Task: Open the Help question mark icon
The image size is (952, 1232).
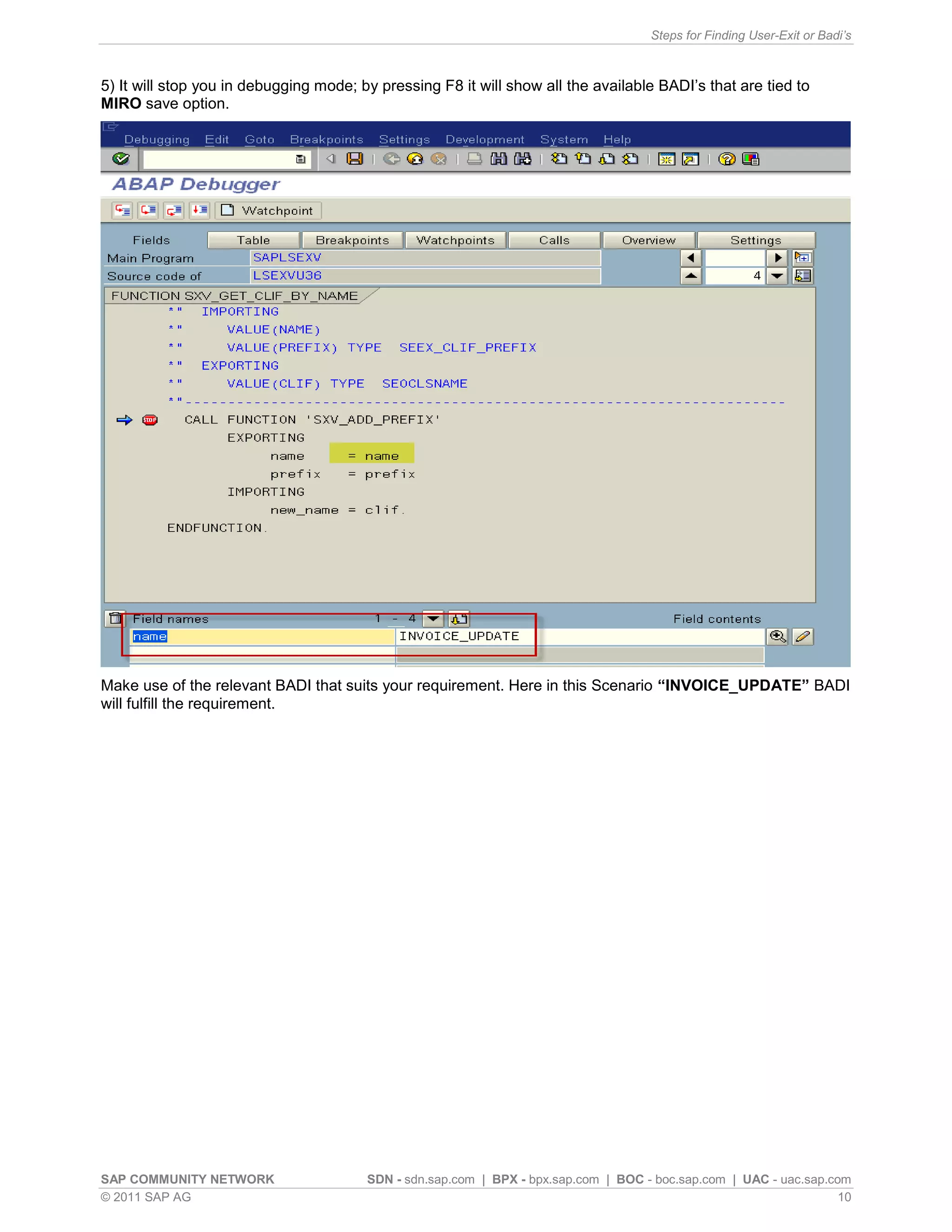Action: coord(727,159)
